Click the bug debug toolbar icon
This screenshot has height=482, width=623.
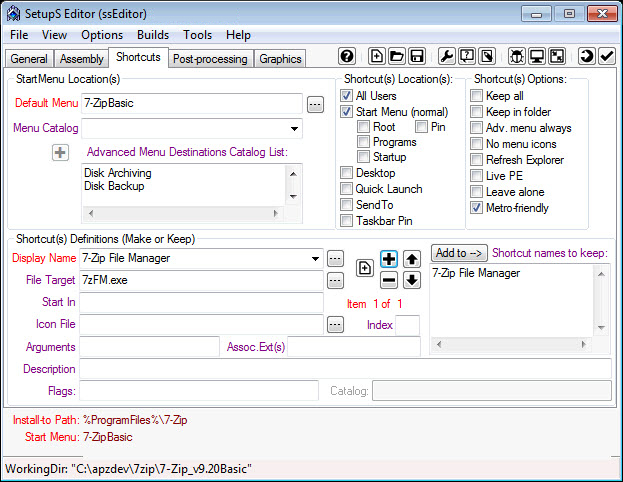[517, 56]
